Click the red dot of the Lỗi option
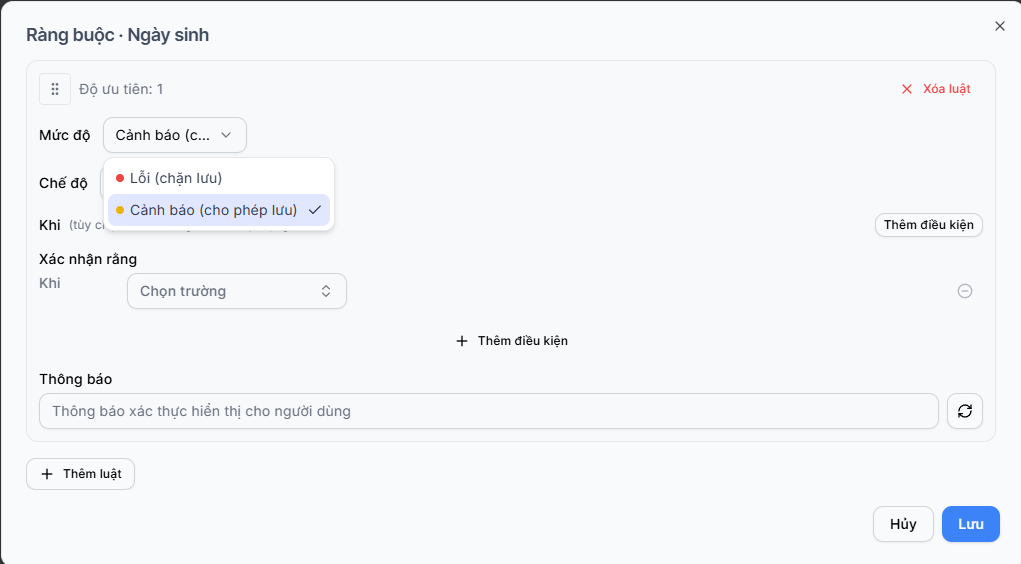 click(120, 178)
